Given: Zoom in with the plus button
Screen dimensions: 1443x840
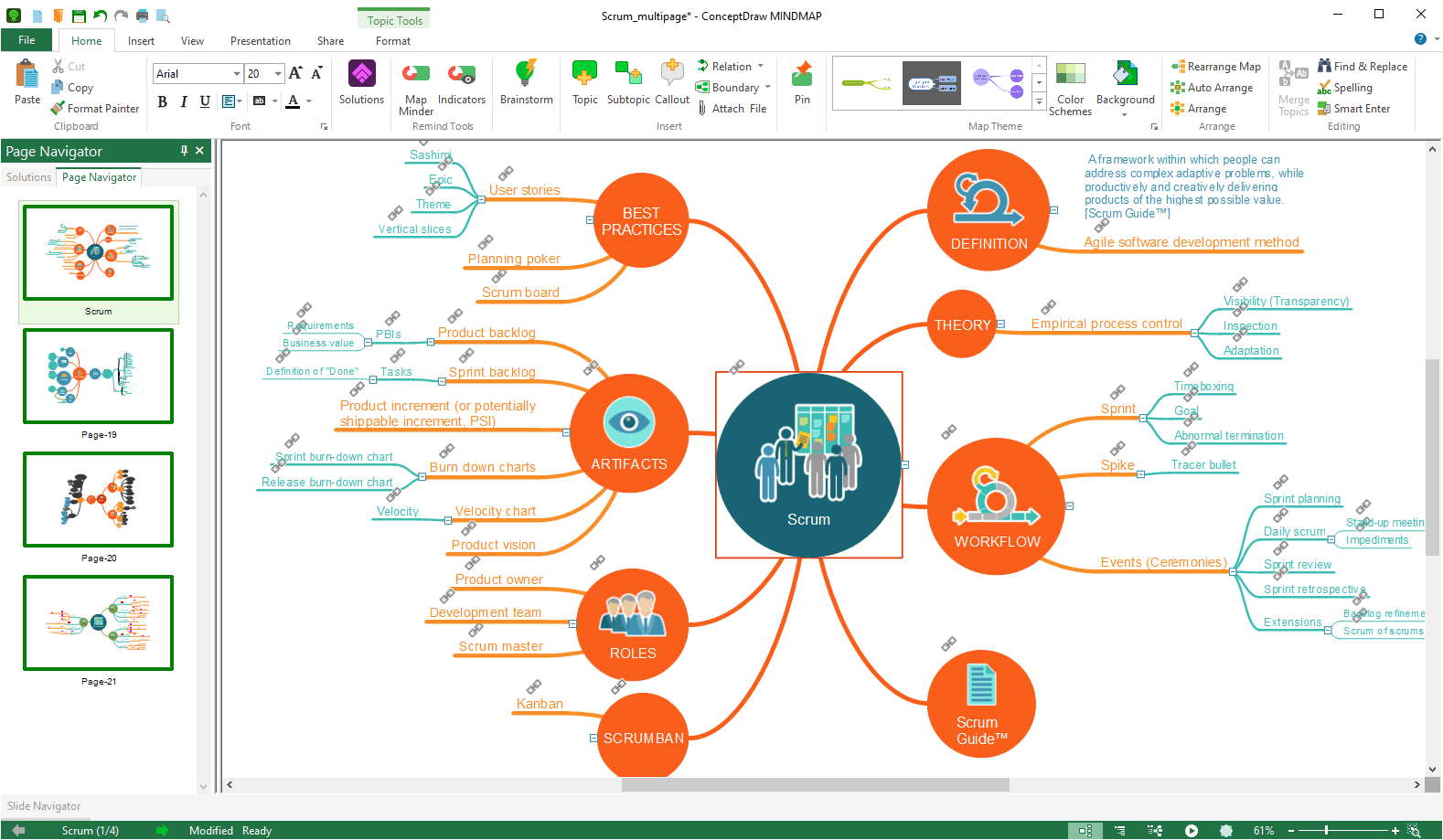Looking at the screenshot, I should point(1395,831).
